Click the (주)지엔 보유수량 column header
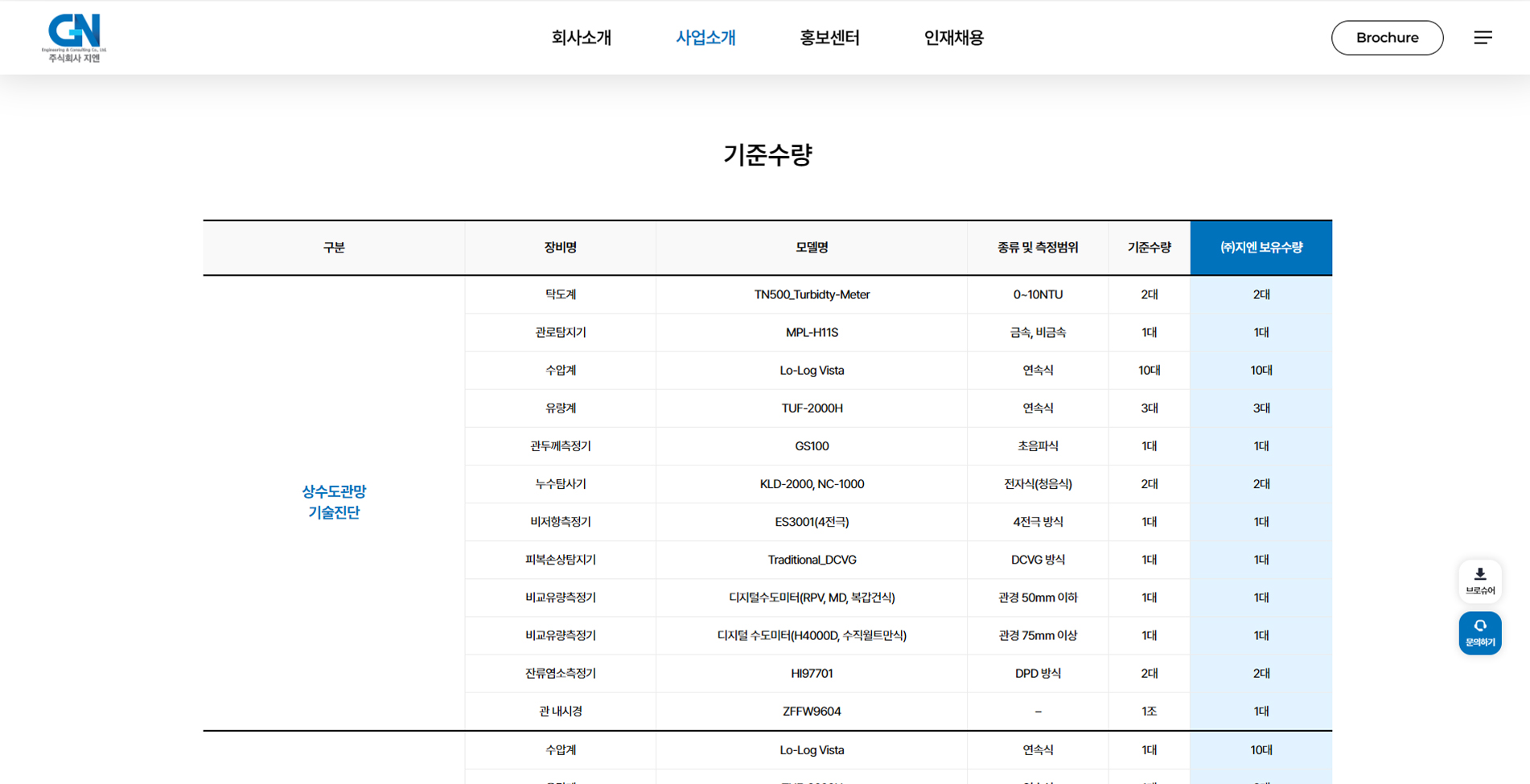Screen dimensions: 1530x784 tap(1261, 248)
